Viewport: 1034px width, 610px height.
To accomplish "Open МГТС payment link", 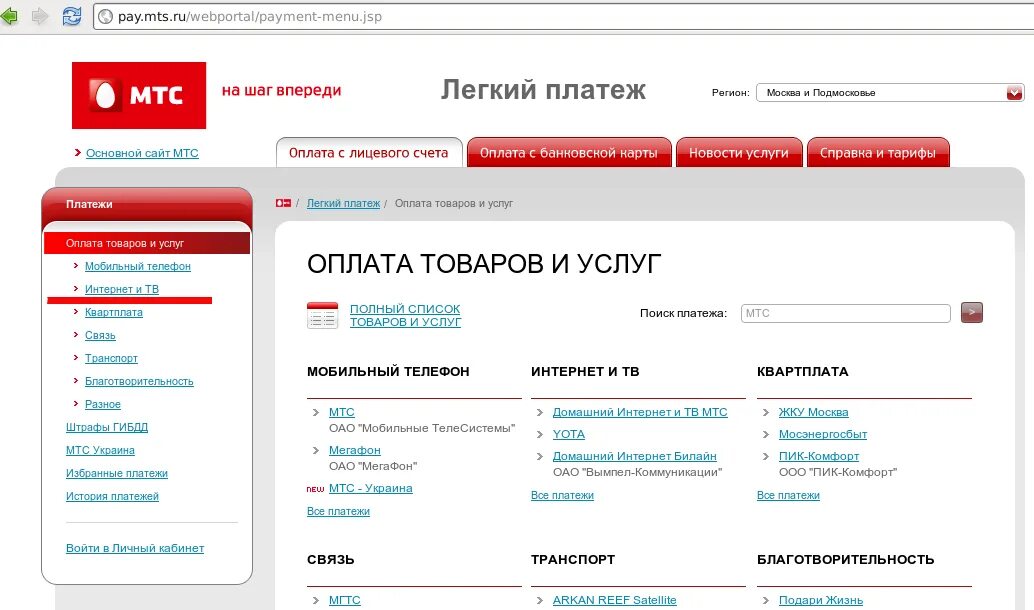I will point(345,600).
